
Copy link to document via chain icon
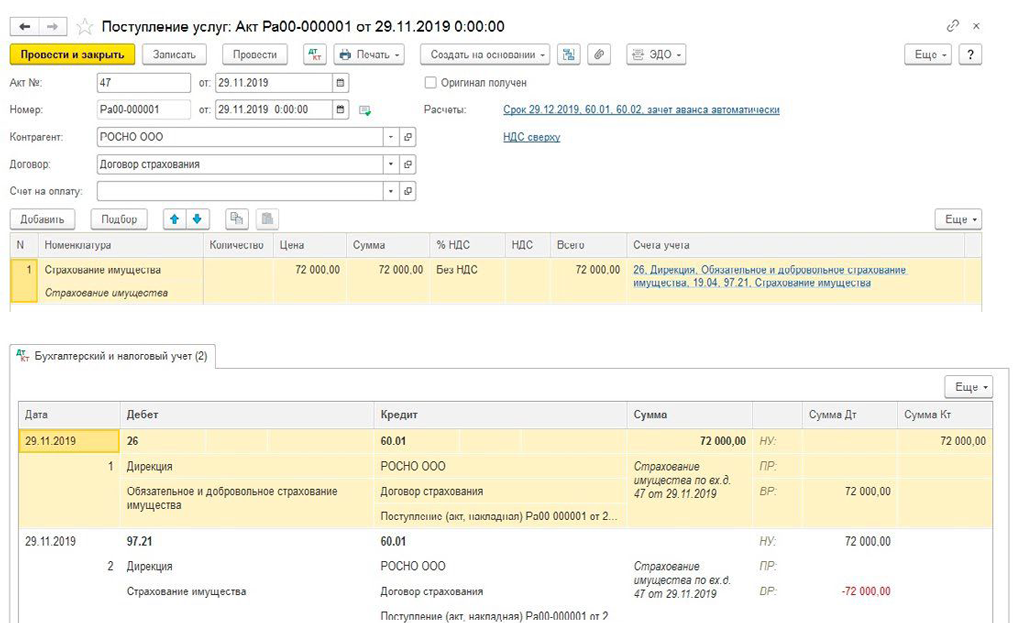pyautogui.click(x=953, y=26)
